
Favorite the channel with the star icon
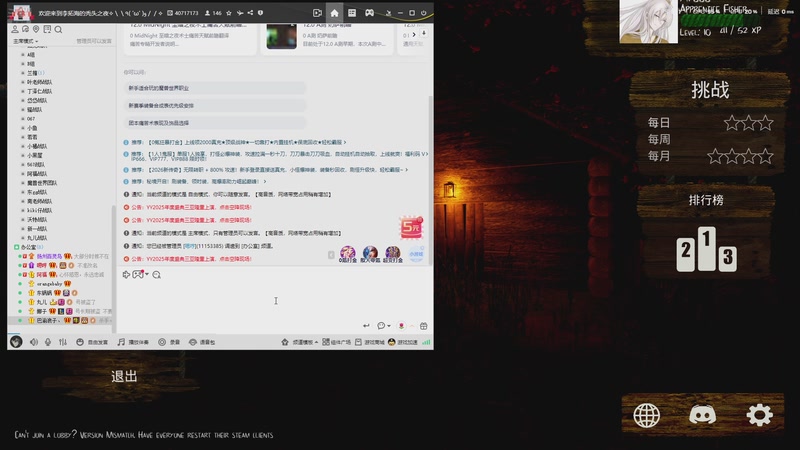coord(229,13)
